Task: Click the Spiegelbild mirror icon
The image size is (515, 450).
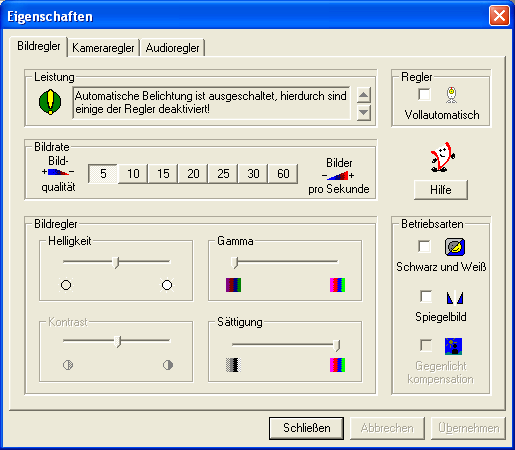Action: 455,297
